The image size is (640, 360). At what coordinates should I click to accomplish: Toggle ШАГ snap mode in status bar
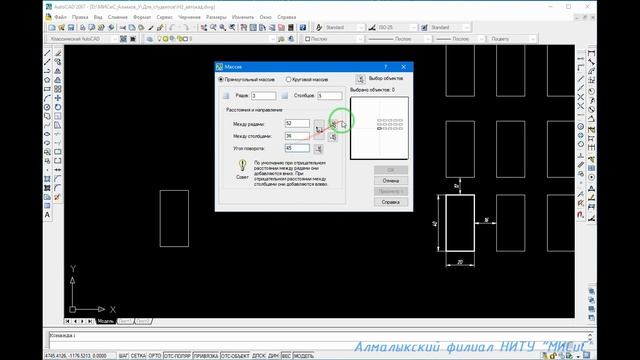(x=123, y=356)
